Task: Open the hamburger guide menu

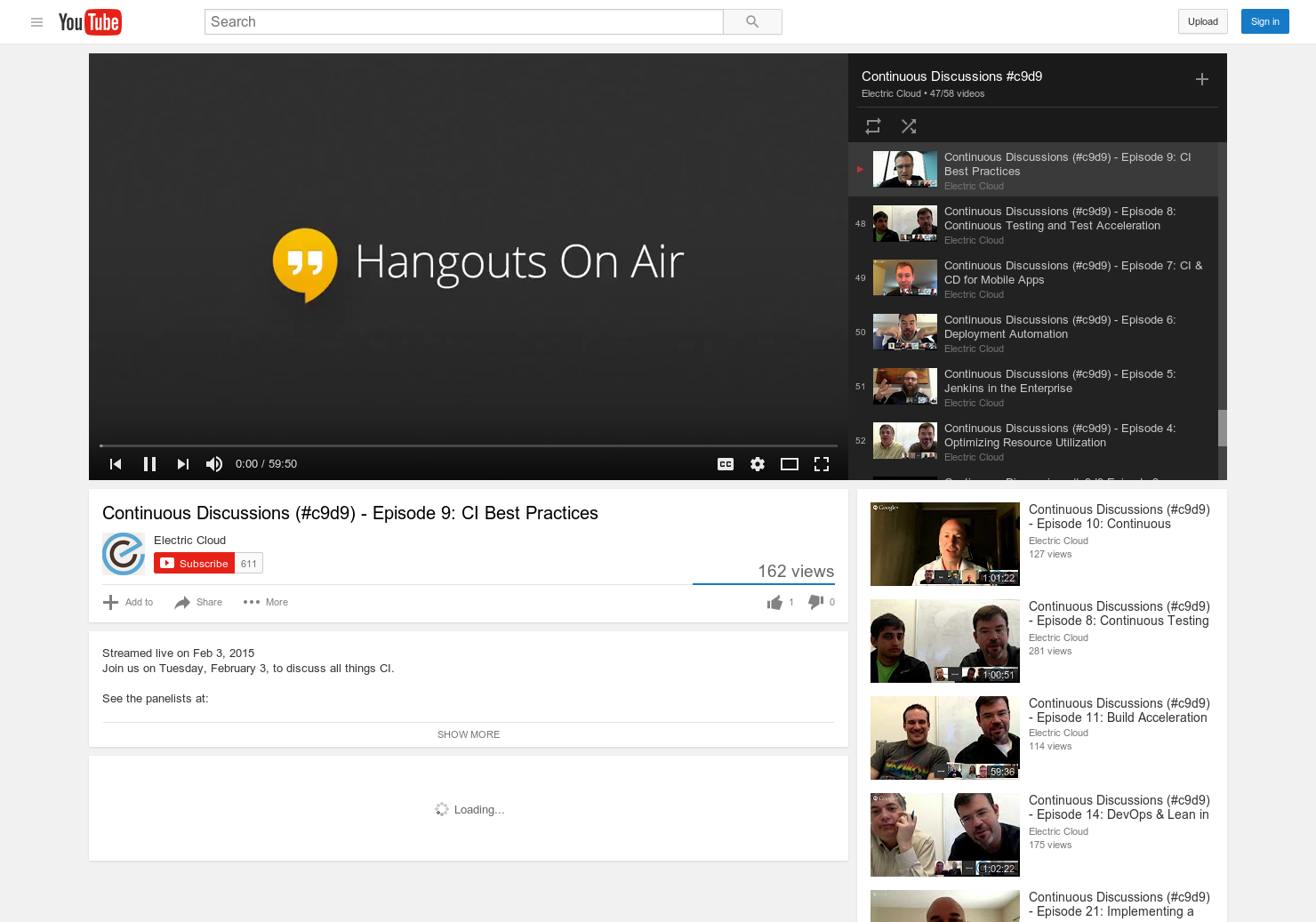Action: tap(36, 22)
